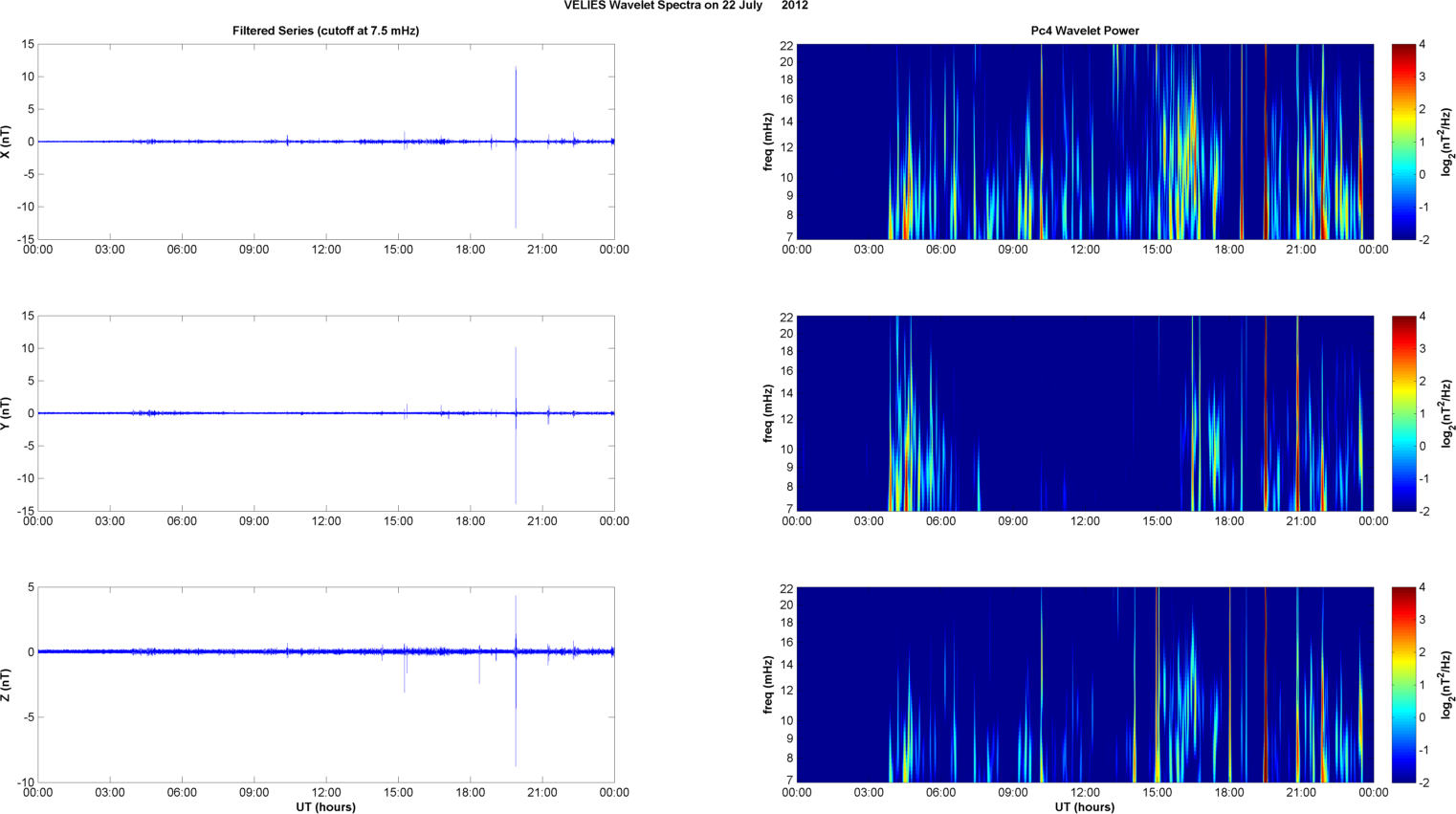Click the colorbar beside the top spectrogram

[x=1402, y=142]
